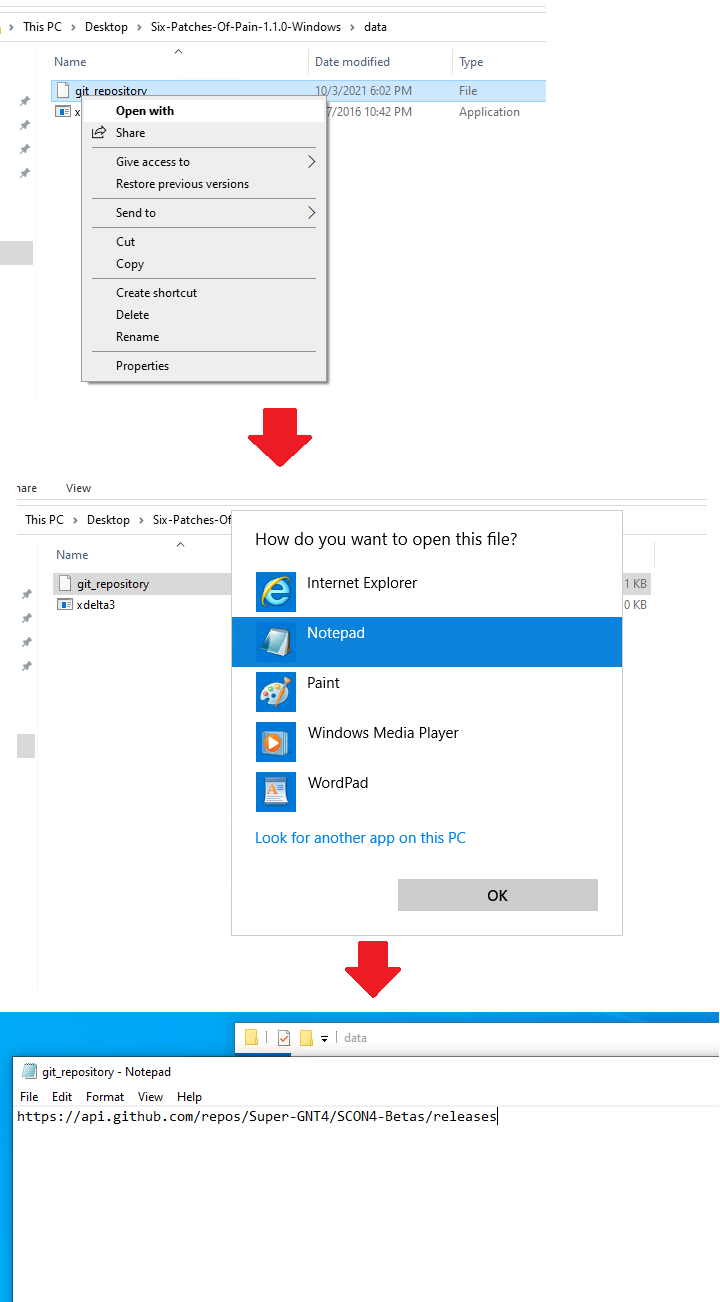Screen dimensions: 720x1302
Task: Confirm with the OK button
Action: (x=498, y=895)
